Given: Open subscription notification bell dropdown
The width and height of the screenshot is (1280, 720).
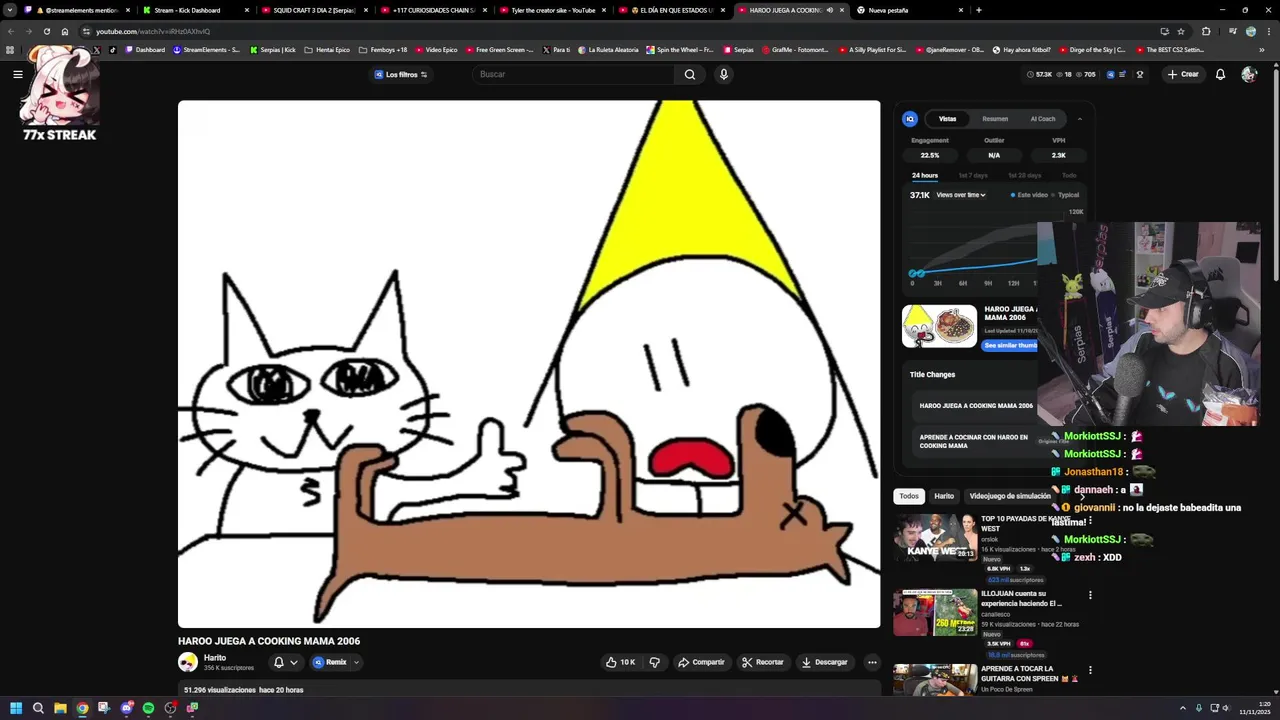Looking at the screenshot, I should (x=285, y=662).
